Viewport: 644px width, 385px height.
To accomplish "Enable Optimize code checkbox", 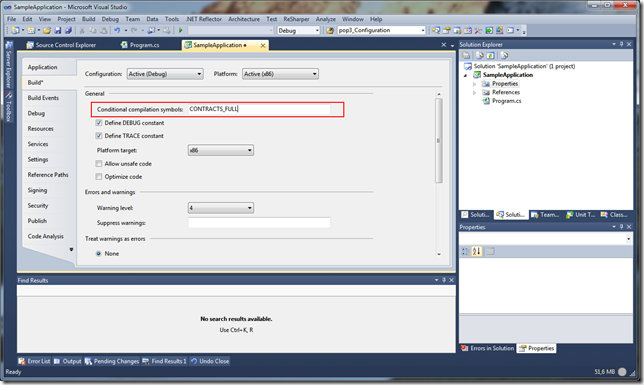I will [x=99, y=177].
